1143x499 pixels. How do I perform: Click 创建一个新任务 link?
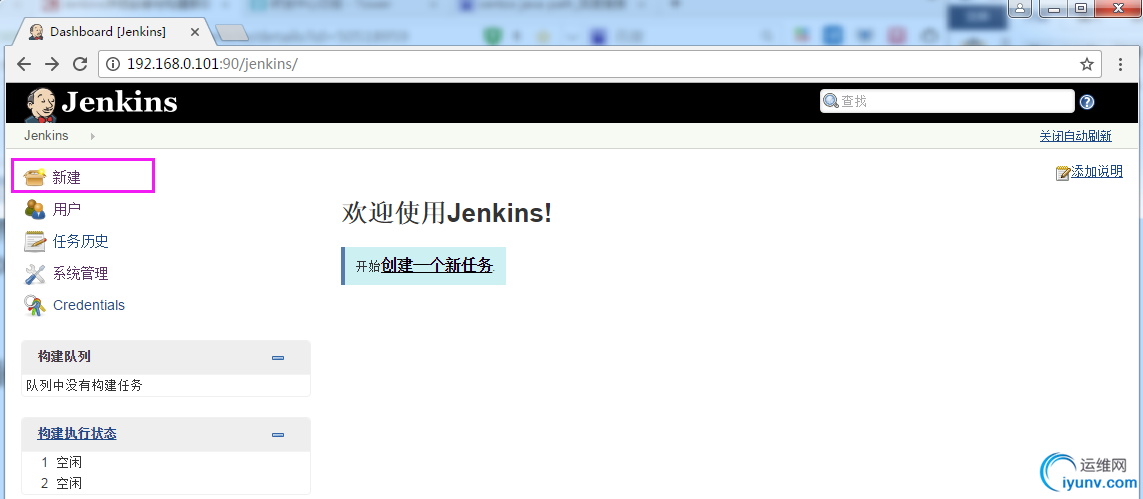tap(437, 266)
